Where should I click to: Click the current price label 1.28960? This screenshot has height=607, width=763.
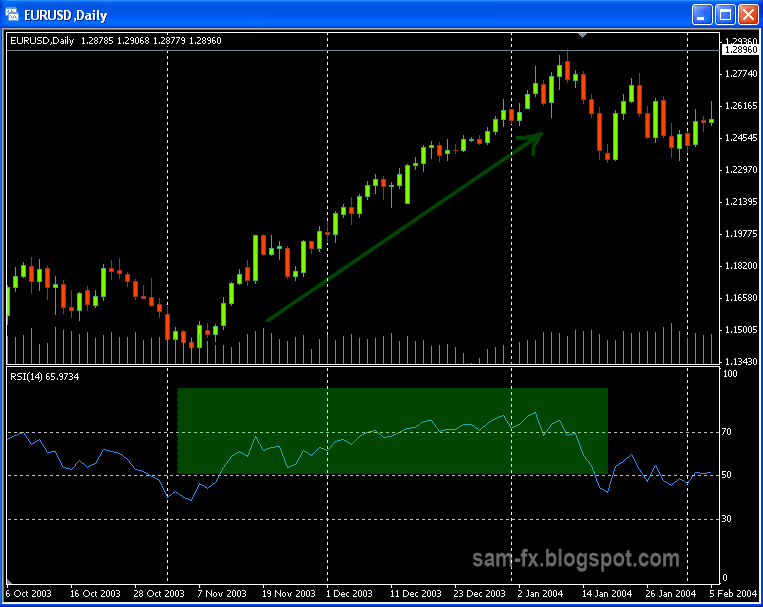741,50
